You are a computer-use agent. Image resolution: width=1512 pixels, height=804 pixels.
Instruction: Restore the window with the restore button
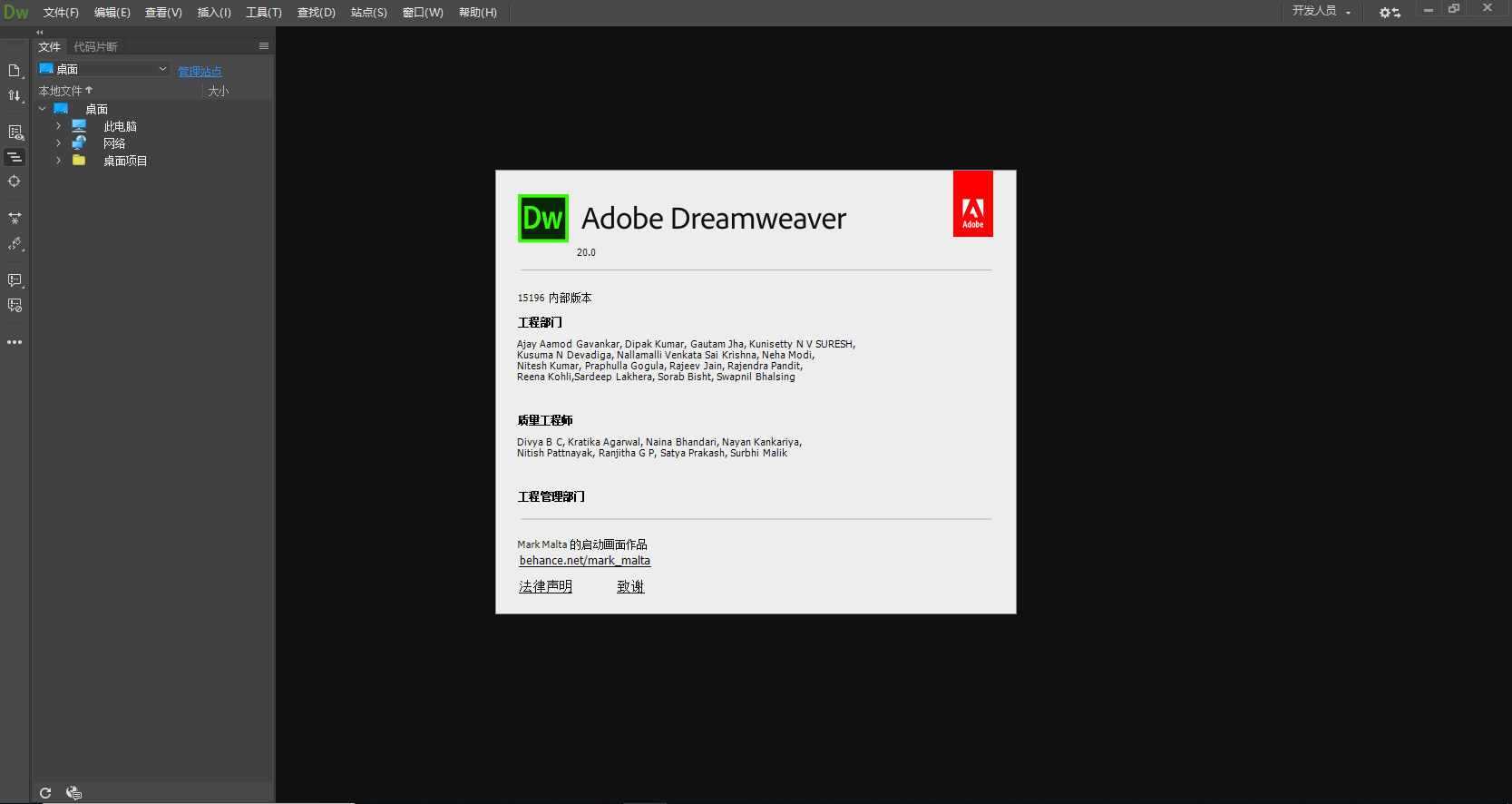1454,8
